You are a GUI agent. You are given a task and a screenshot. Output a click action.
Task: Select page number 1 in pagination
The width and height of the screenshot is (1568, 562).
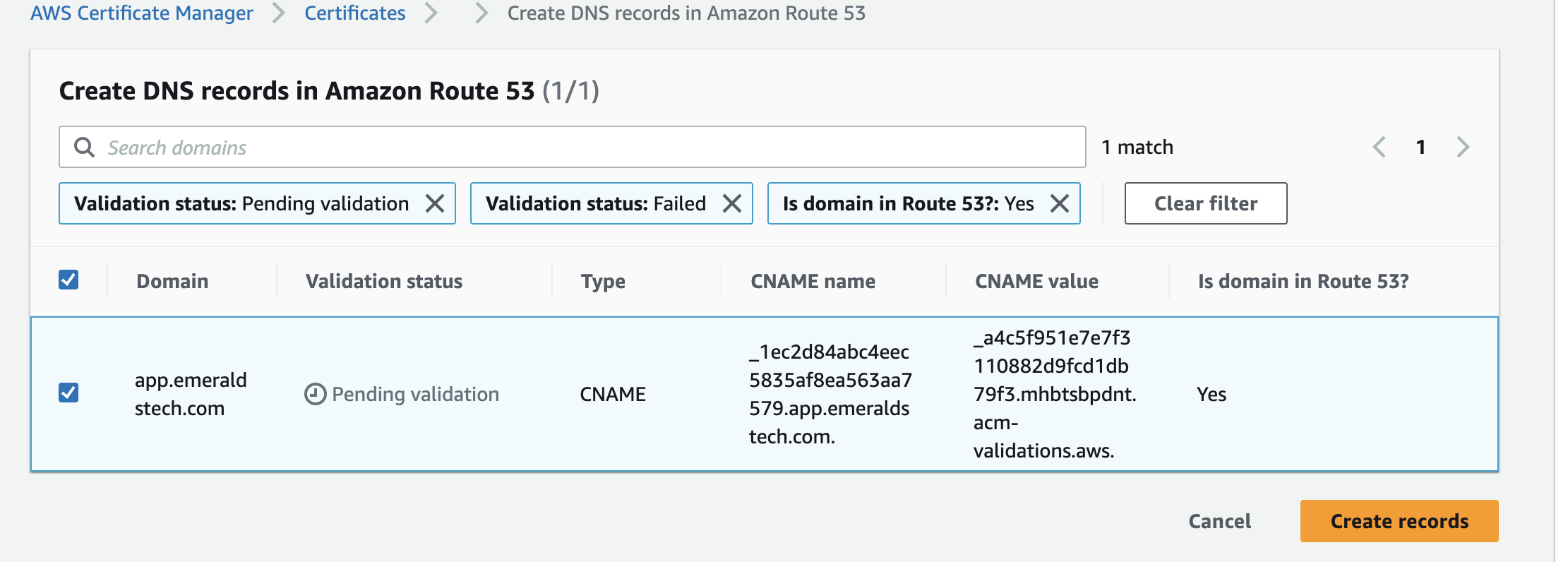pyautogui.click(x=1420, y=147)
